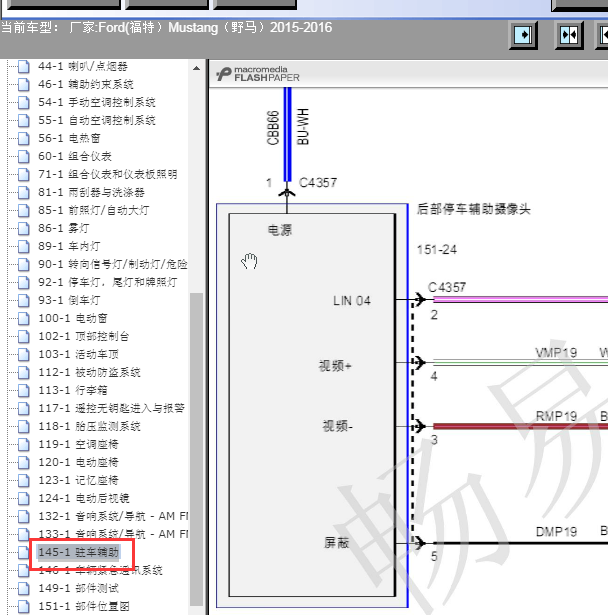Click the page icon beside 89-1 车内灯

(24, 246)
